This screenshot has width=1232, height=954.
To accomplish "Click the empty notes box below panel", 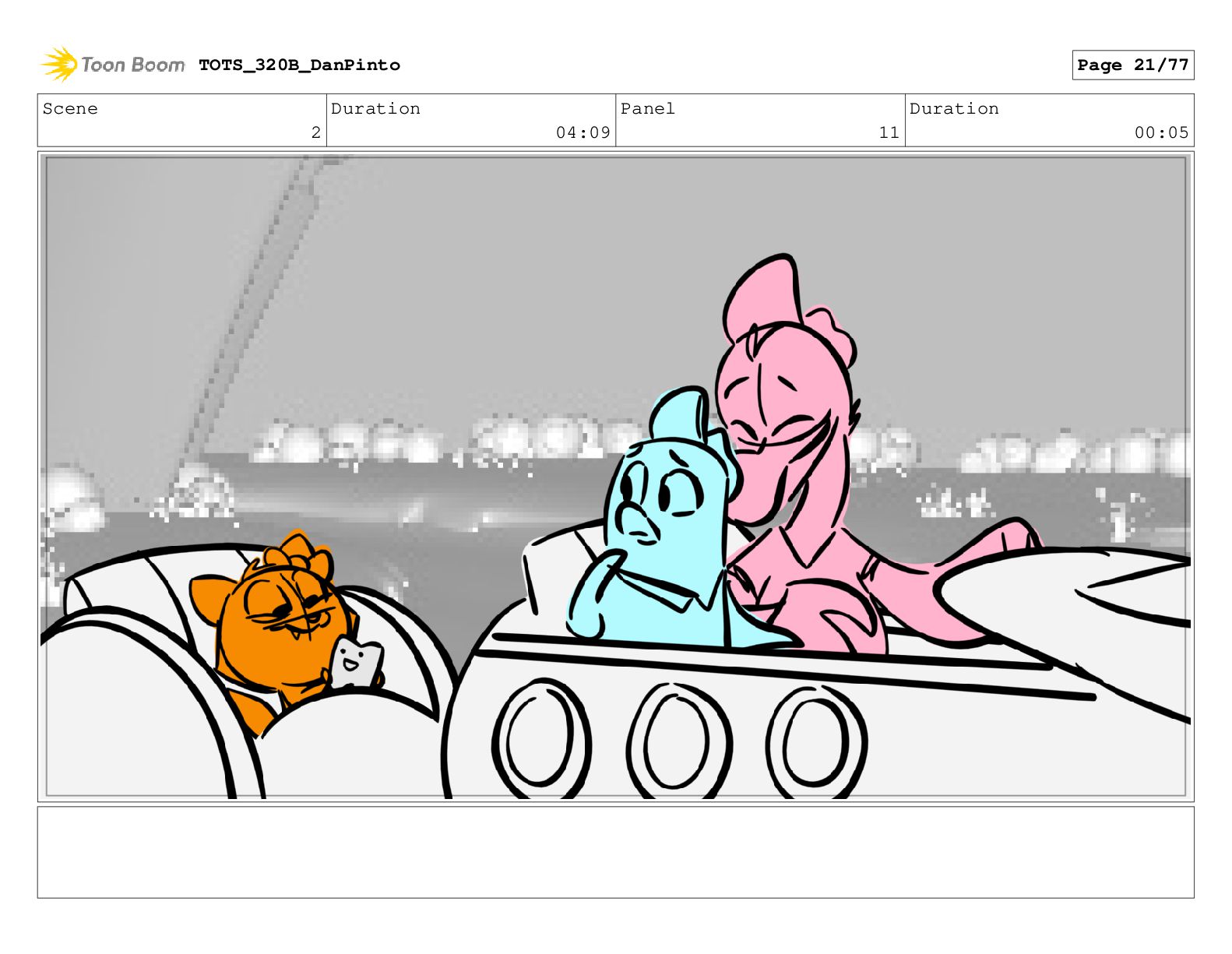I will click(x=615, y=852).
